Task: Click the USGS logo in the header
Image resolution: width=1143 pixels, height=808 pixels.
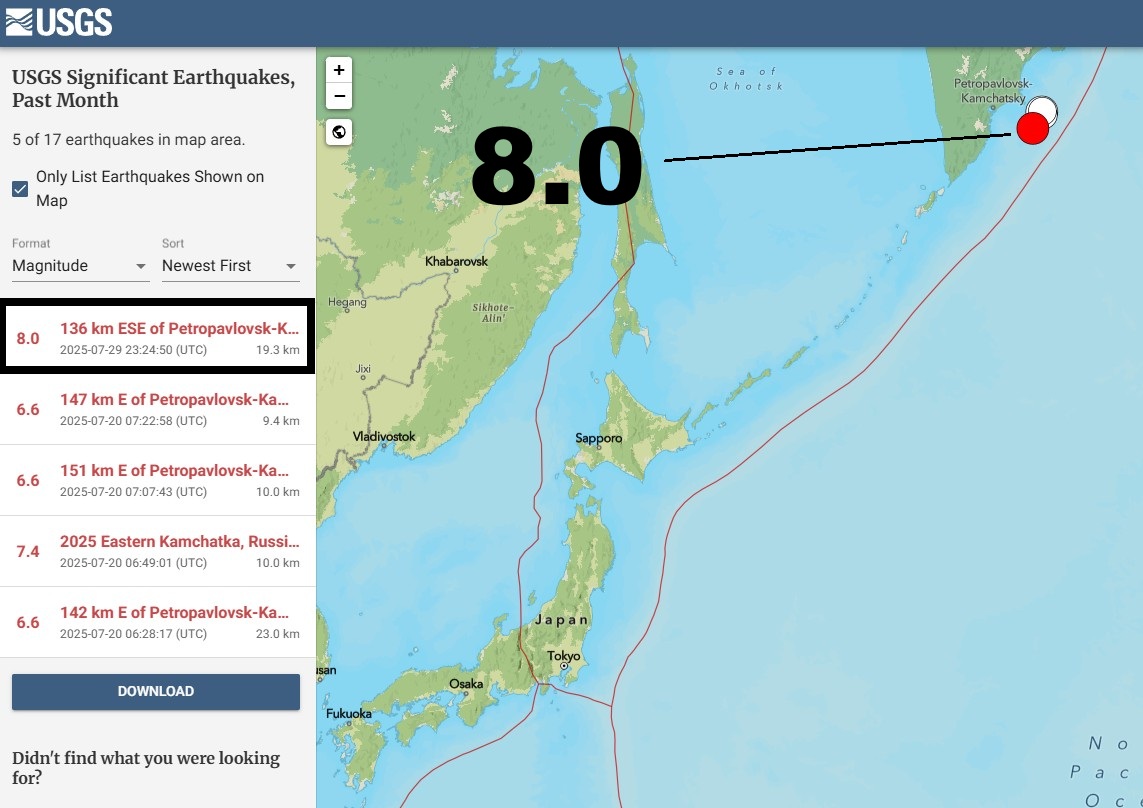Action: 60,21
